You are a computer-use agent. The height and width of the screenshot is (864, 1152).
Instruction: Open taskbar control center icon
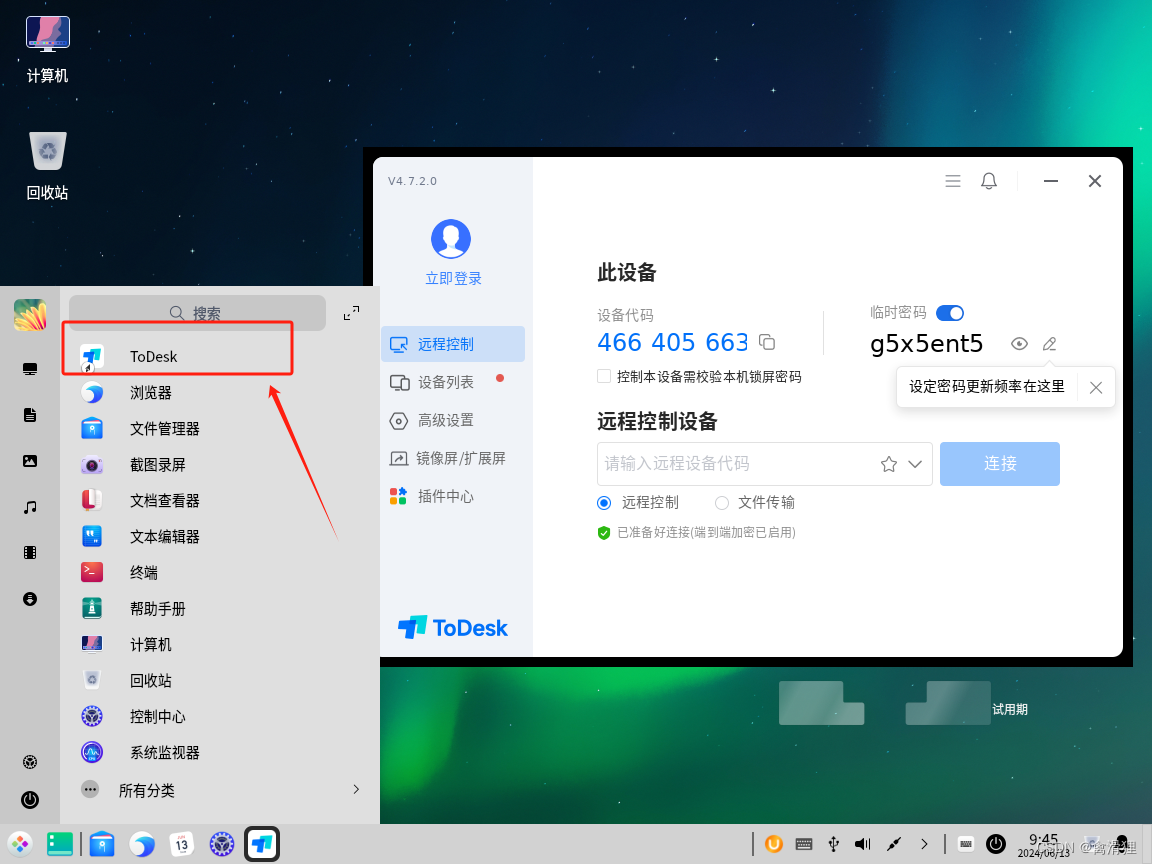(221, 844)
